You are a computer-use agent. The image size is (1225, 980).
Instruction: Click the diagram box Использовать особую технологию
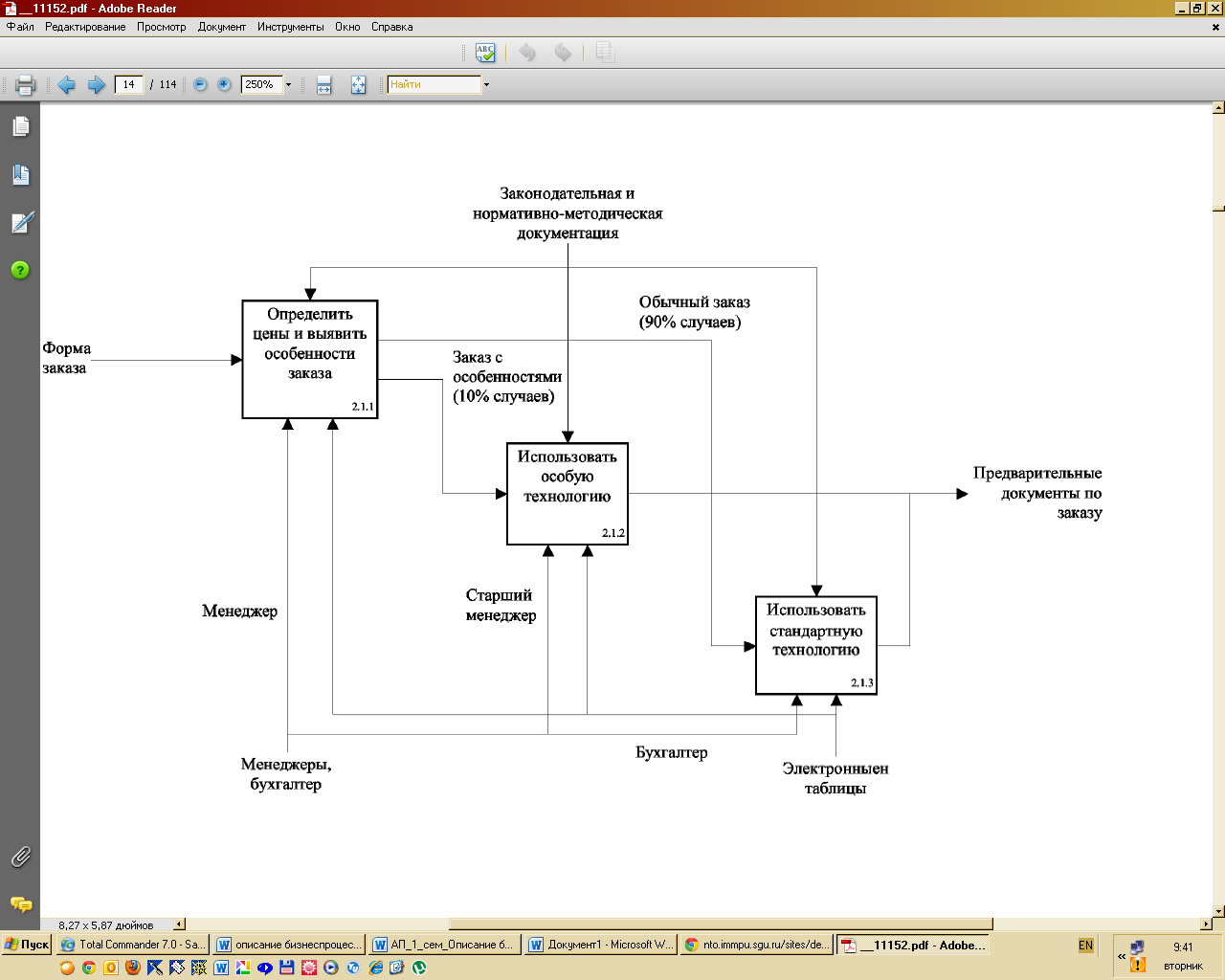click(x=568, y=494)
